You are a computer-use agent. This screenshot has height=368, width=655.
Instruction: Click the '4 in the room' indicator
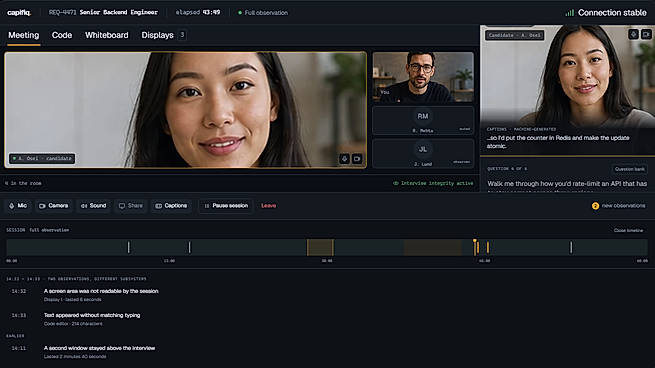23,183
